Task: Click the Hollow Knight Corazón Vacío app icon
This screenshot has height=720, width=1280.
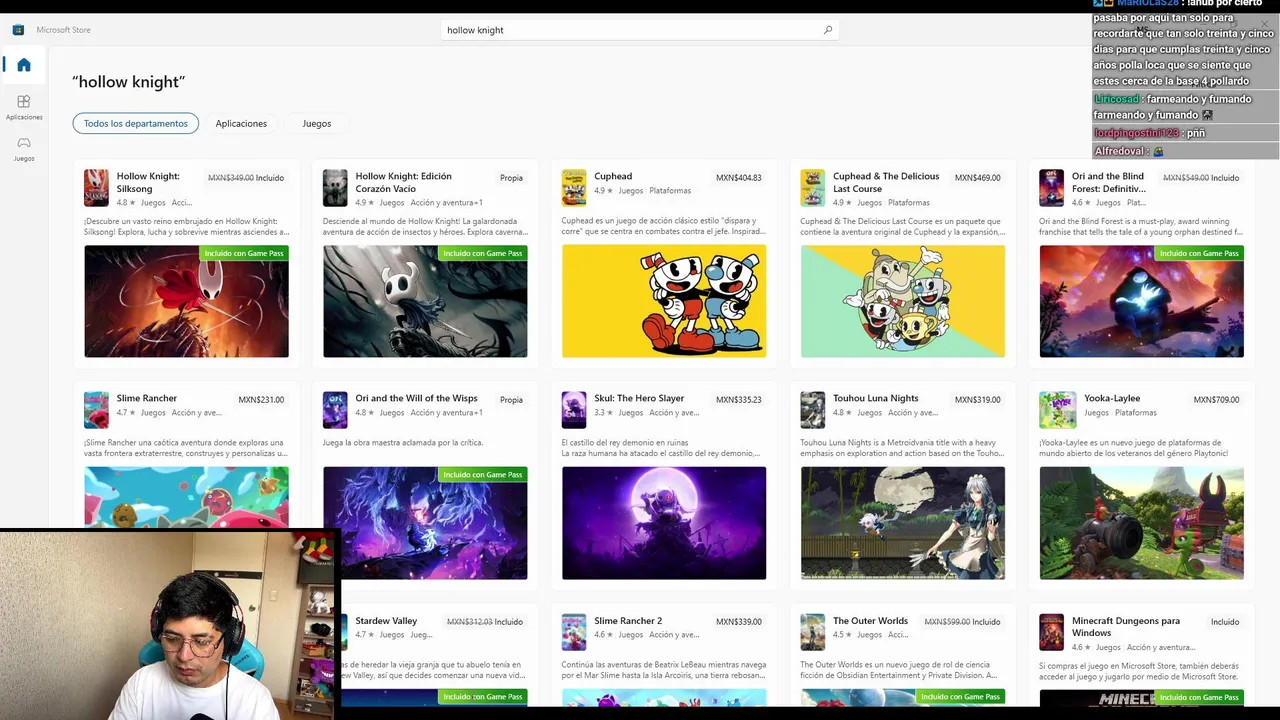Action: (x=335, y=188)
